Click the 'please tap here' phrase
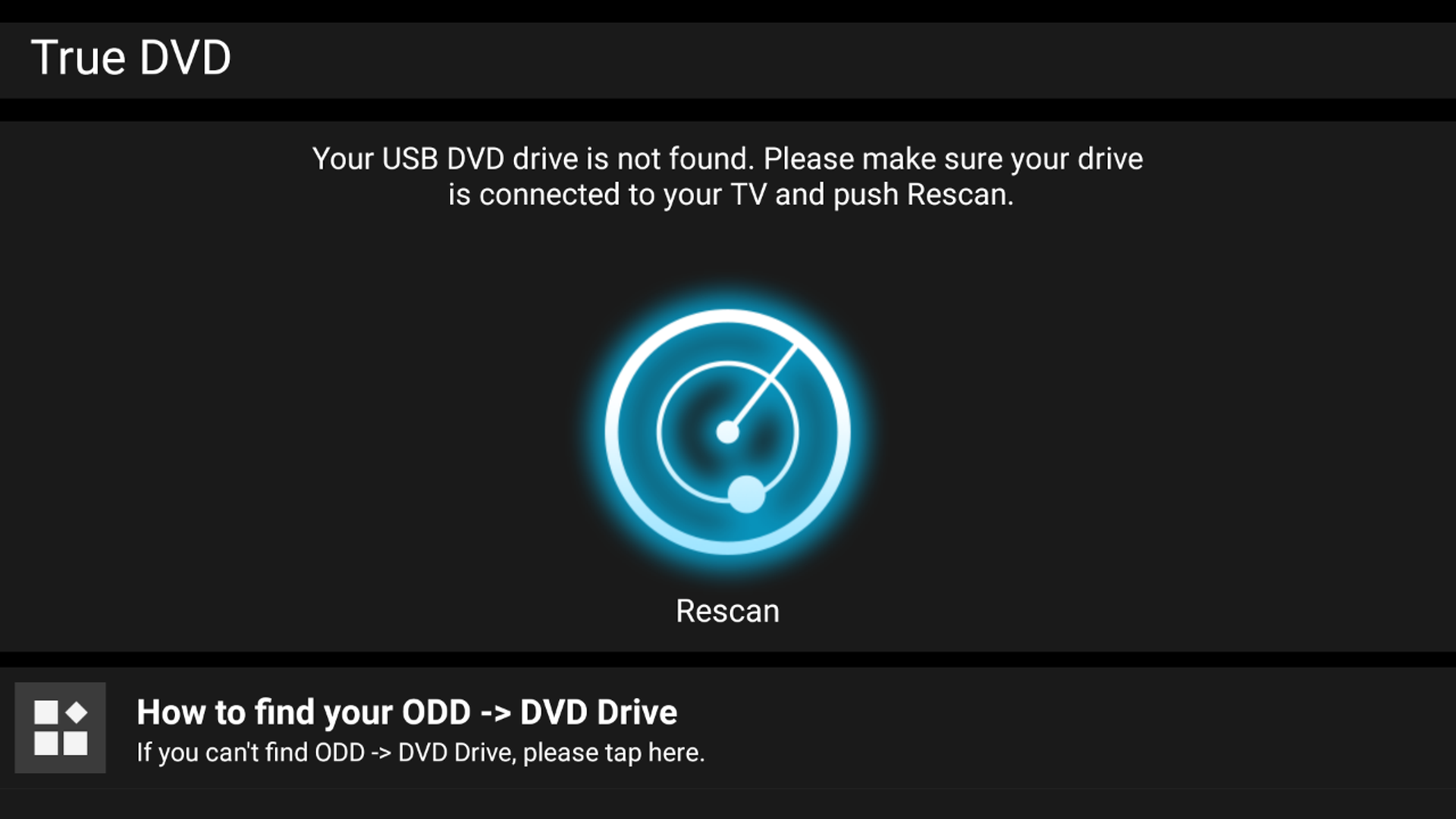Image resolution: width=1456 pixels, height=819 pixels. pyautogui.click(x=613, y=753)
